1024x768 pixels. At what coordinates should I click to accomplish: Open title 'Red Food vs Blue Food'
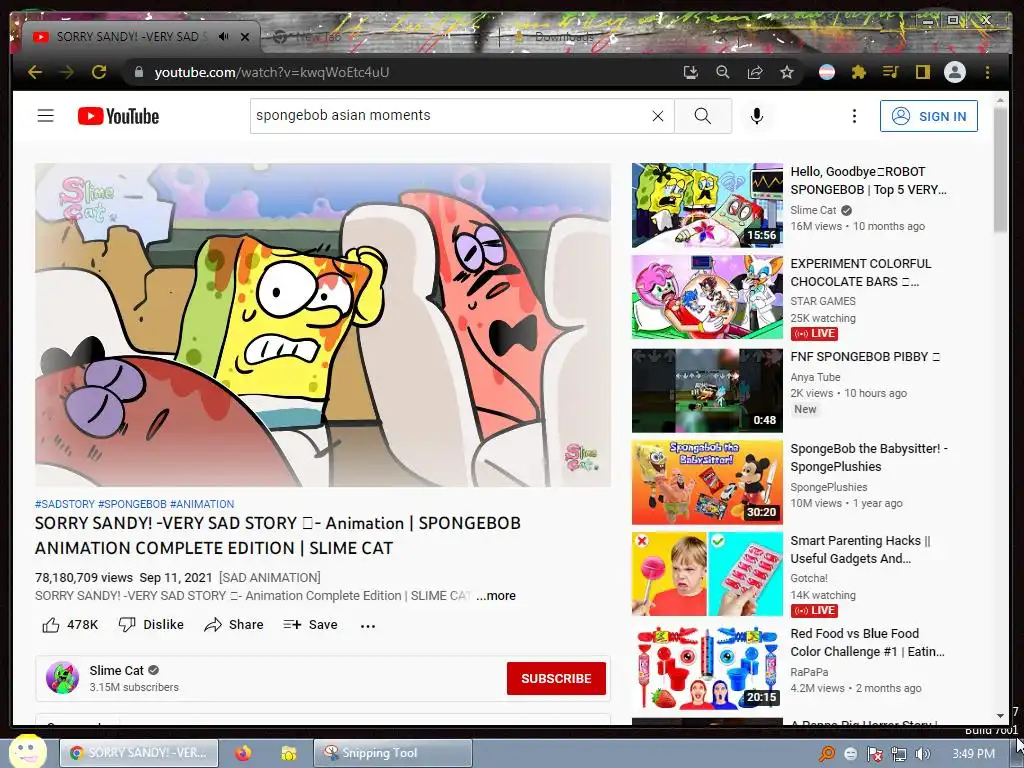pyautogui.click(x=867, y=643)
